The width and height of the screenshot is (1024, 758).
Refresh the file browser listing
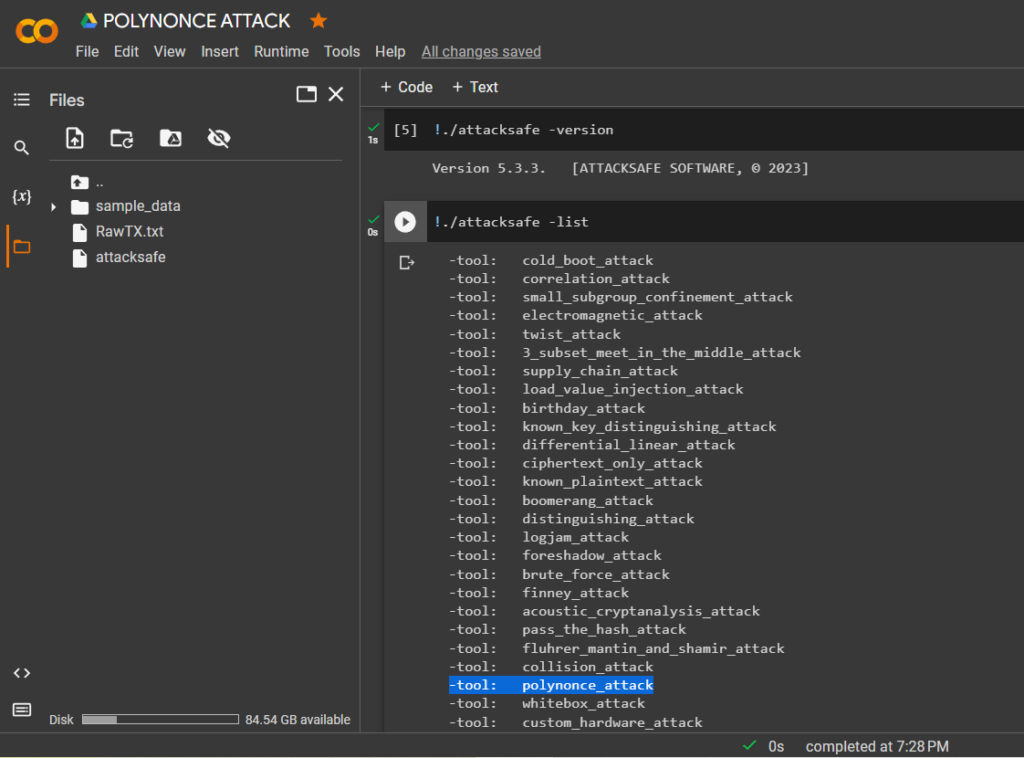(122, 138)
